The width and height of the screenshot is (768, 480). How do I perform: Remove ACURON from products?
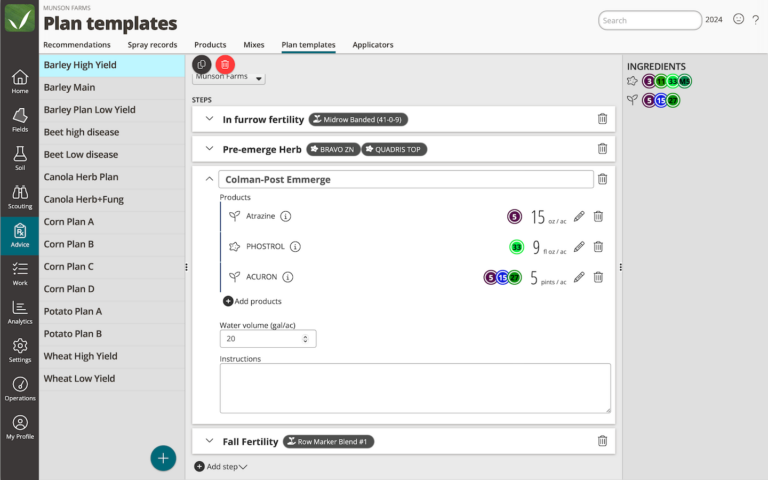click(x=598, y=277)
